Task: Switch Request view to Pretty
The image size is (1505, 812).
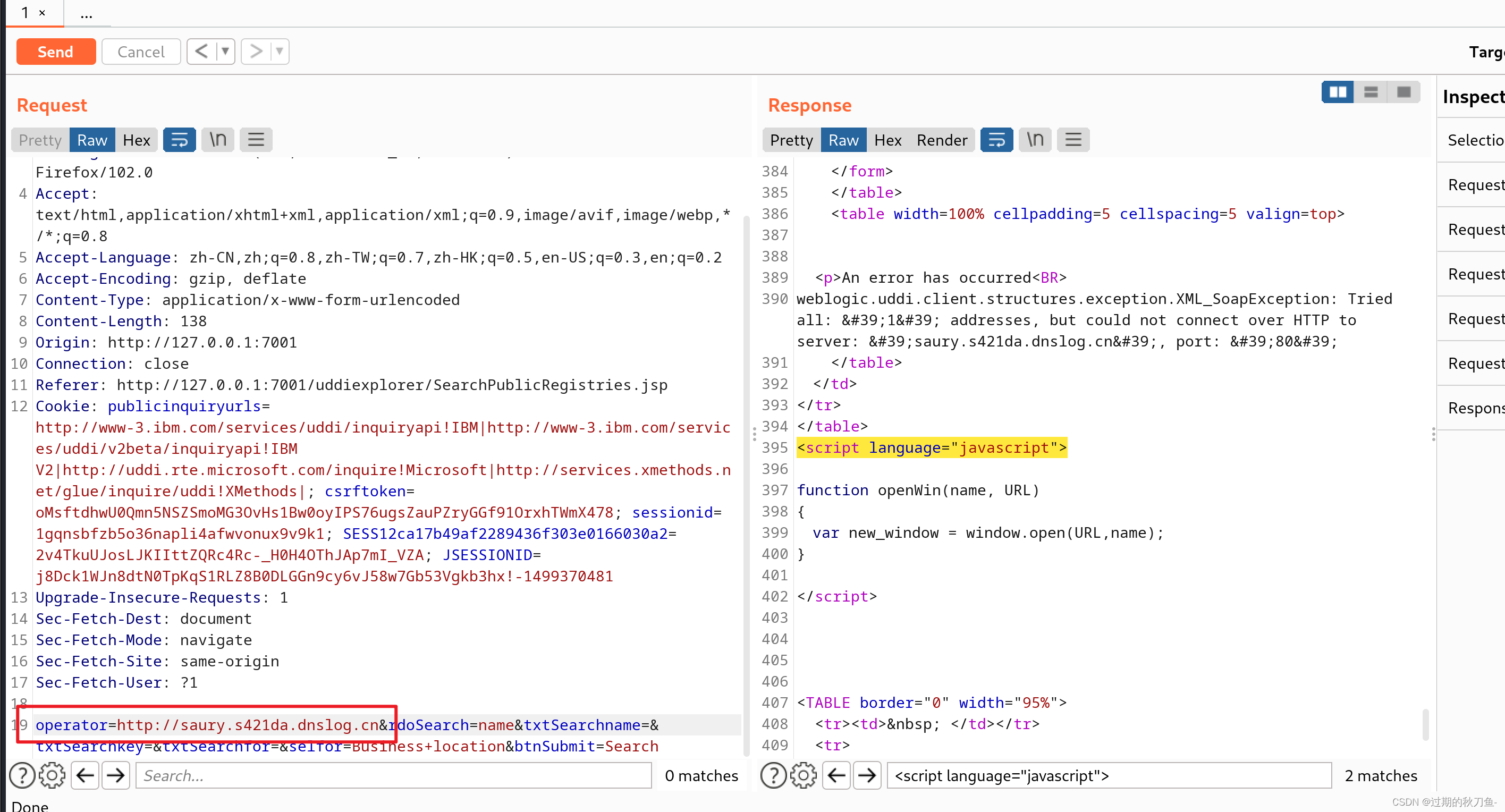Action: pyautogui.click(x=40, y=140)
